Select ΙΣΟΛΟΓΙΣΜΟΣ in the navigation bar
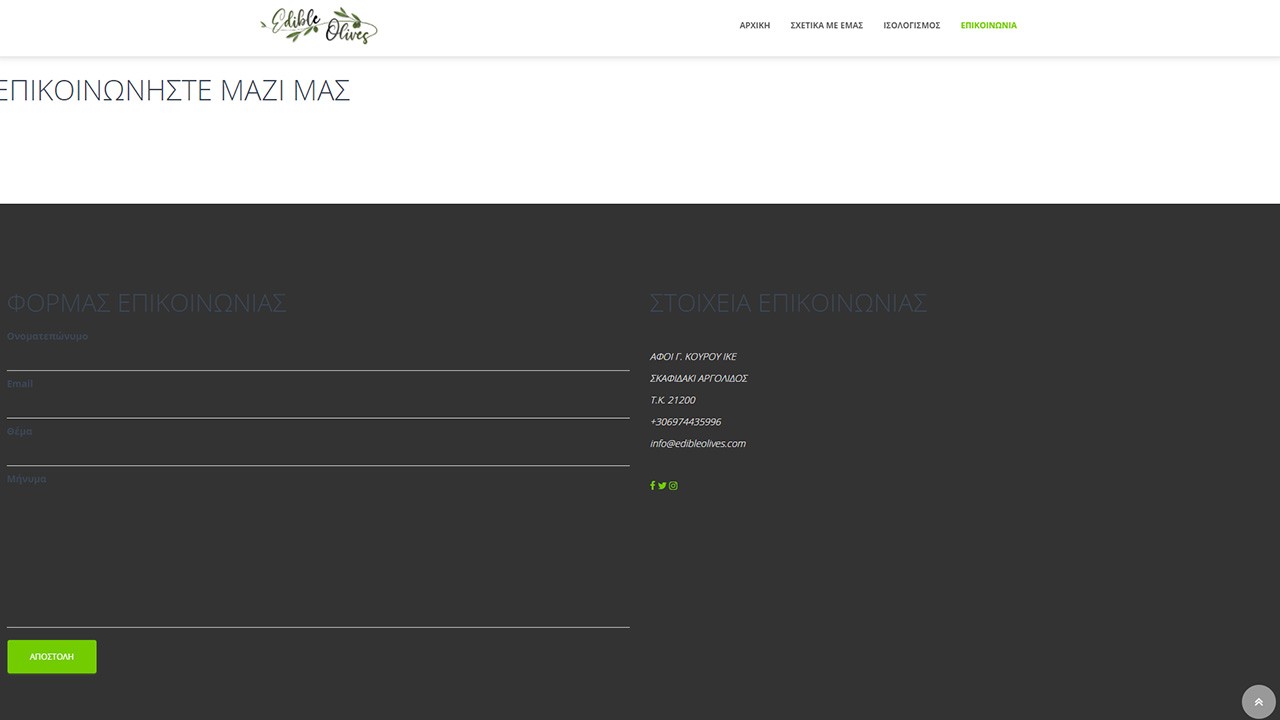The height and width of the screenshot is (720, 1280). (x=911, y=26)
